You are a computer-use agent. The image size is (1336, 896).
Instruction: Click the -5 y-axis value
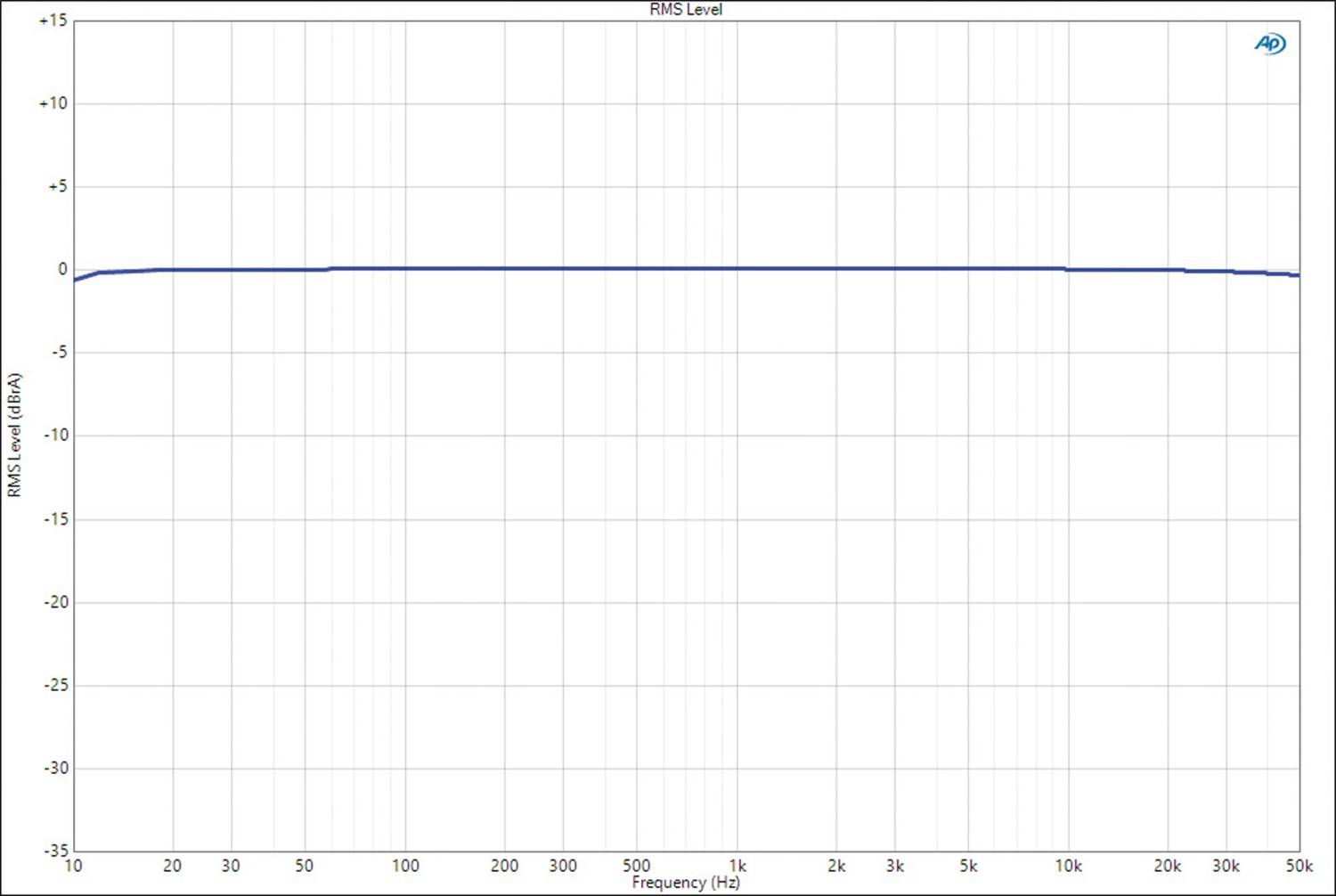coord(58,352)
